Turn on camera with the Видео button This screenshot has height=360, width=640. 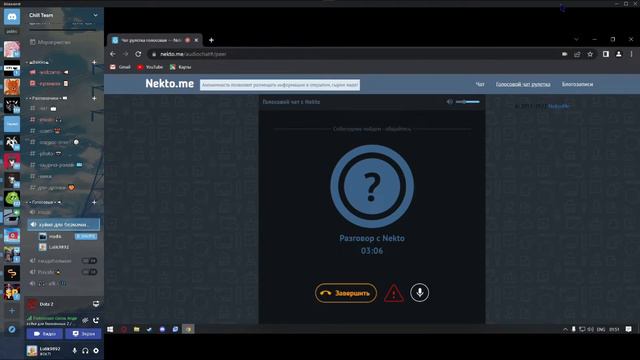tap(44, 333)
